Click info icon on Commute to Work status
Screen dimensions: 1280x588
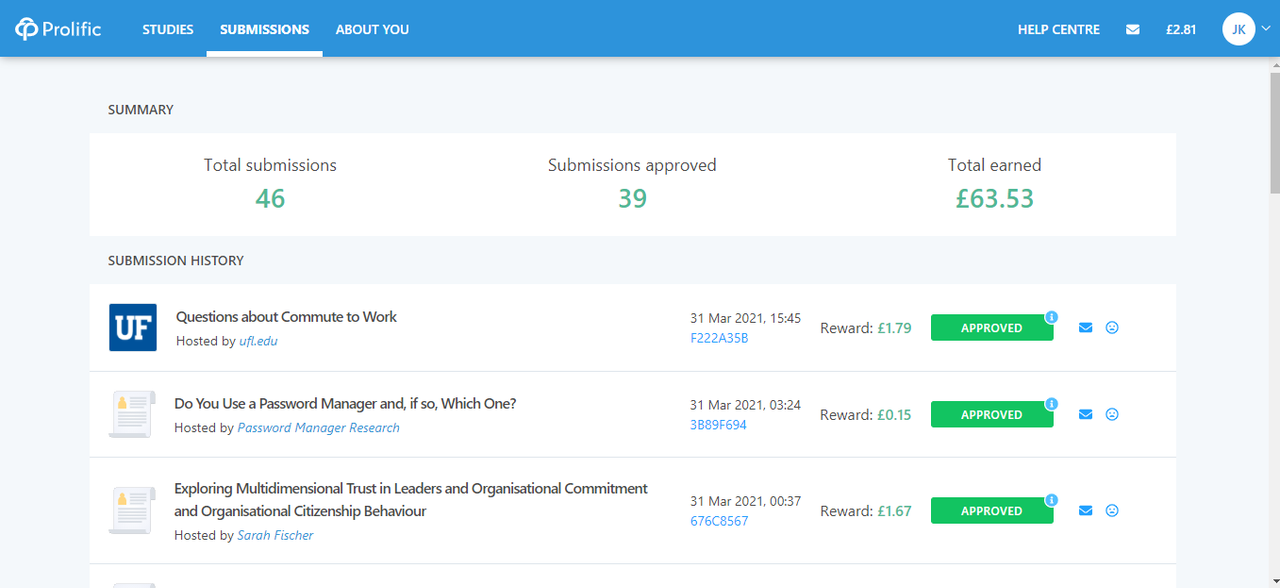click(1051, 317)
